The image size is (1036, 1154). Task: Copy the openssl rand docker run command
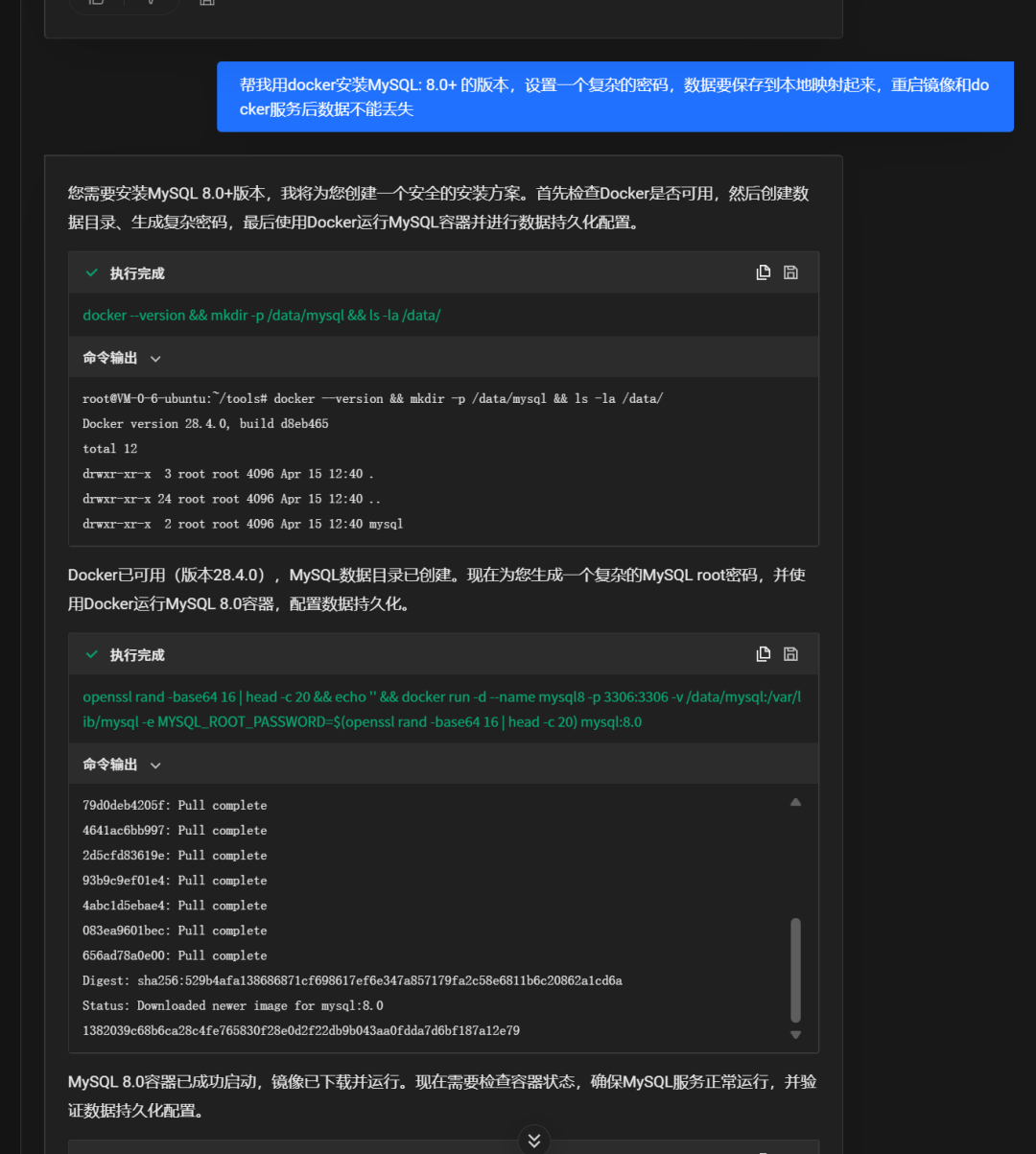(x=764, y=654)
